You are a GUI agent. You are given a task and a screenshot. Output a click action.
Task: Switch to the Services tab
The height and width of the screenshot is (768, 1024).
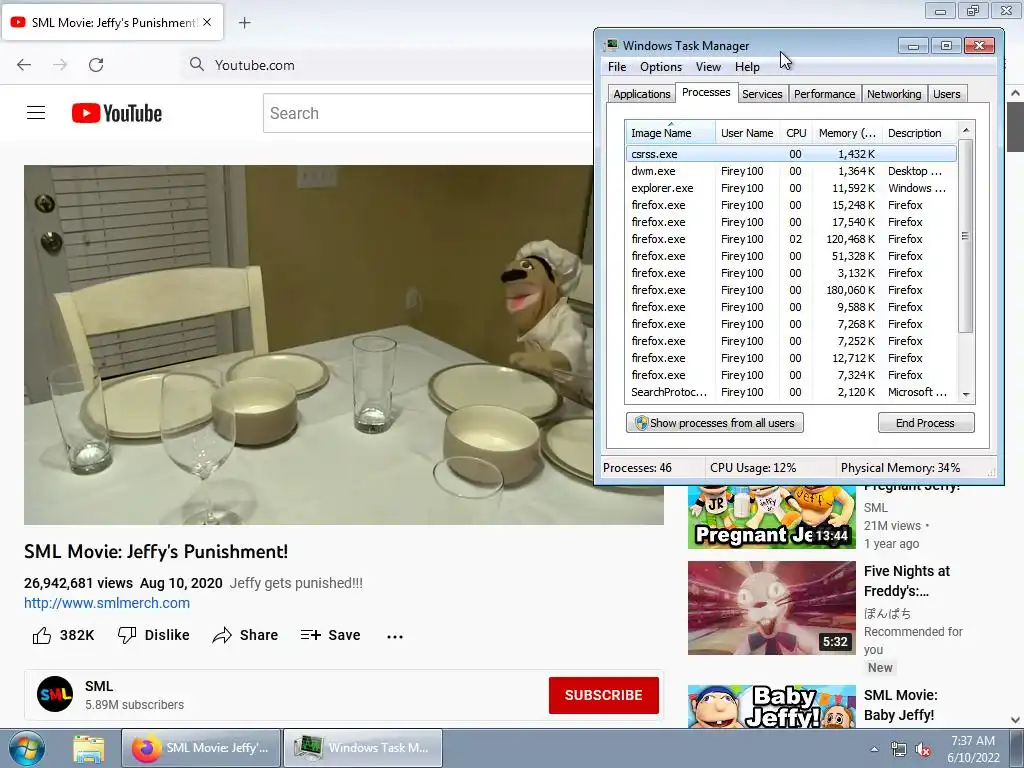point(762,94)
